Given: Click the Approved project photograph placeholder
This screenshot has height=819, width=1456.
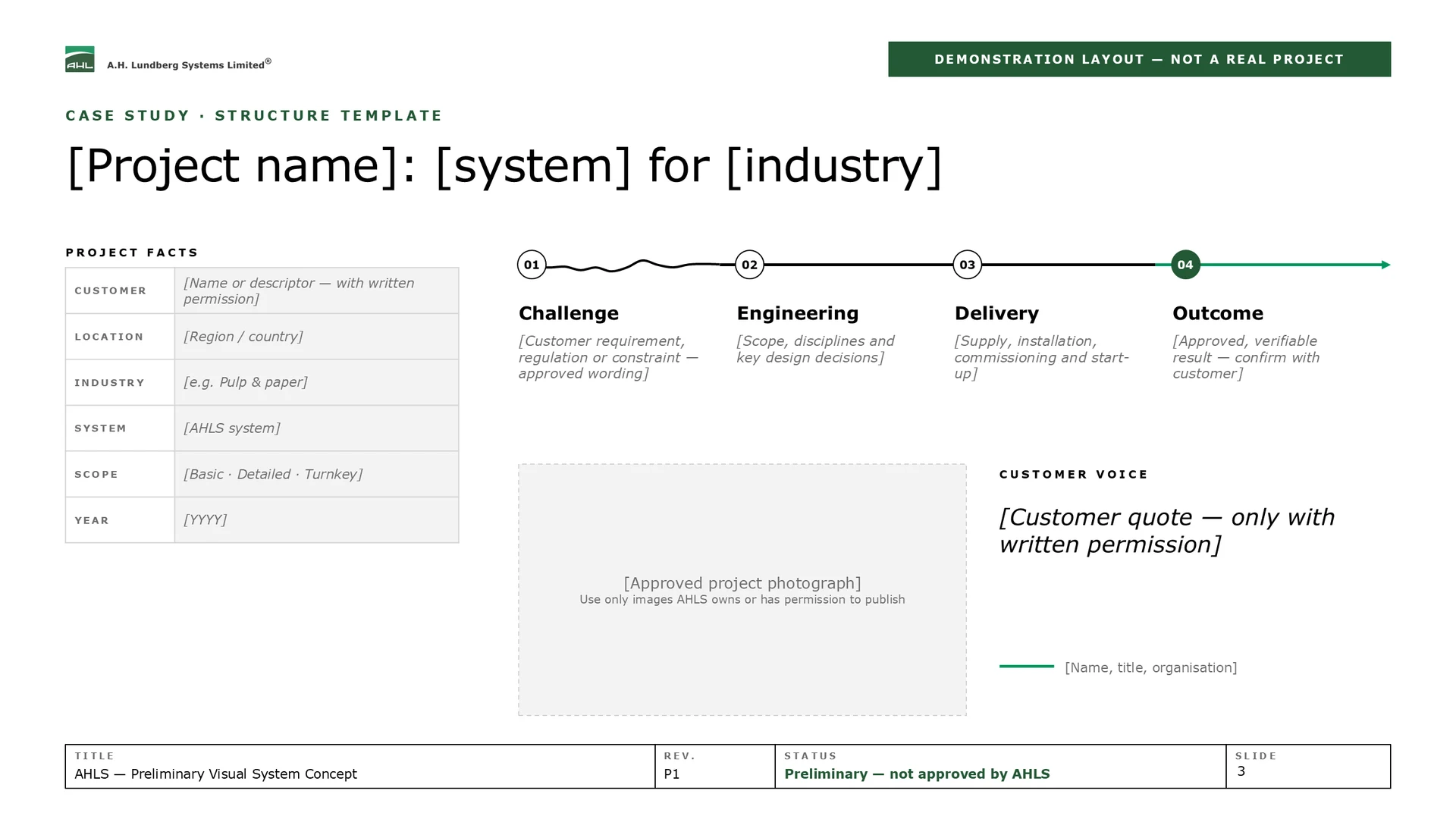Looking at the screenshot, I should 742,589.
